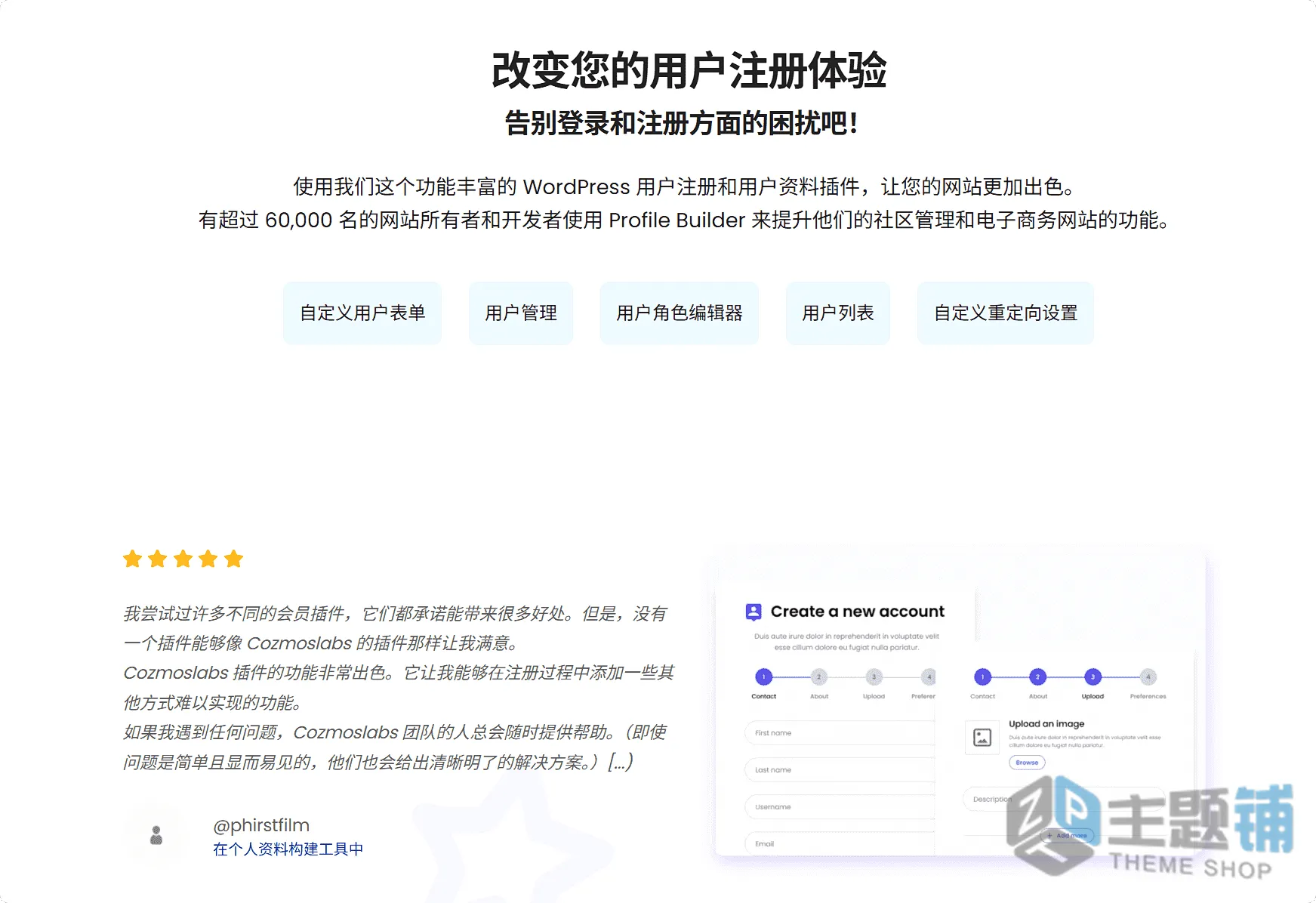
Task: Click the first rating star
Action: tap(133, 559)
